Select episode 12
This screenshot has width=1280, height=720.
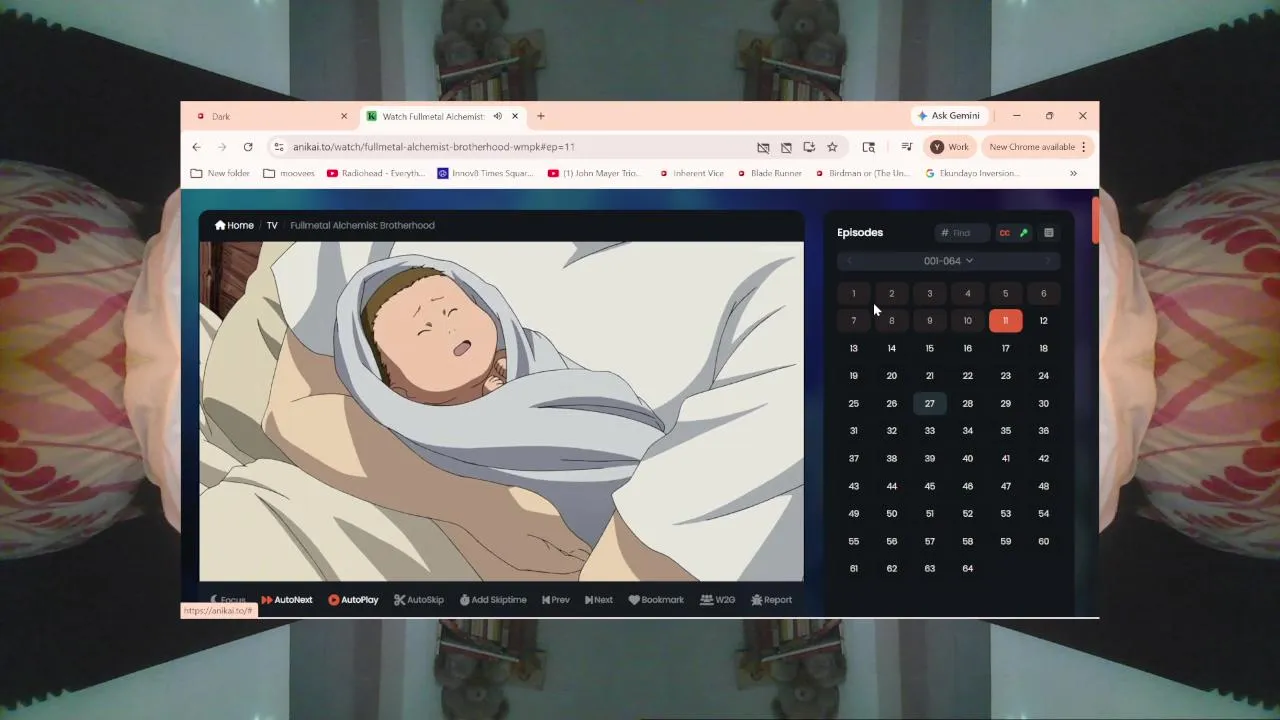[1044, 321]
